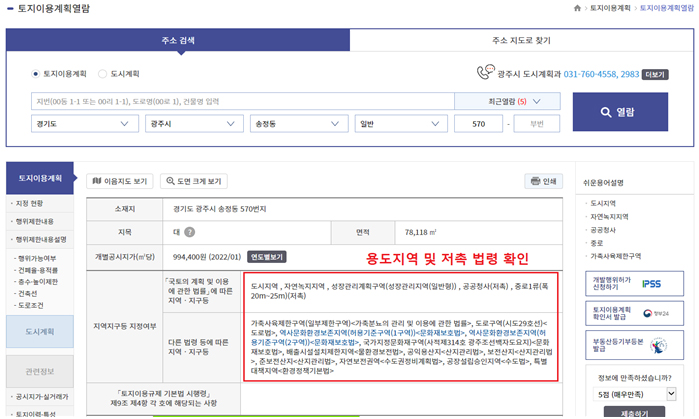Image resolution: width=699 pixels, height=419 pixels.
Task: Click the 인쇄 print button
Action: pos(543,181)
